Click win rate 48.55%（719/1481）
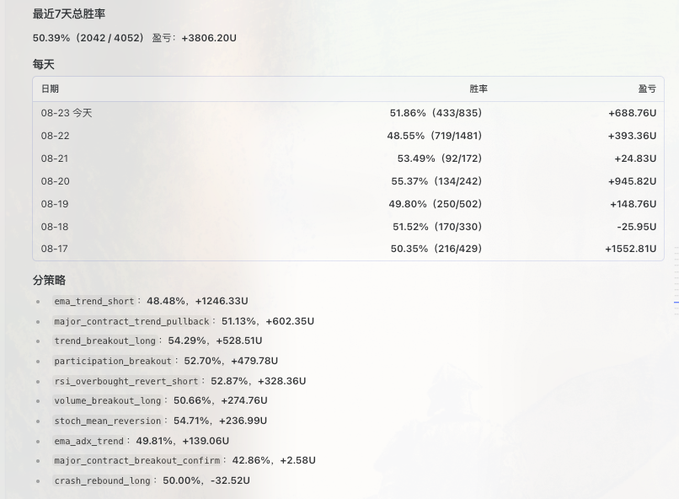Image resolution: width=679 pixels, height=499 pixels. [434, 136]
